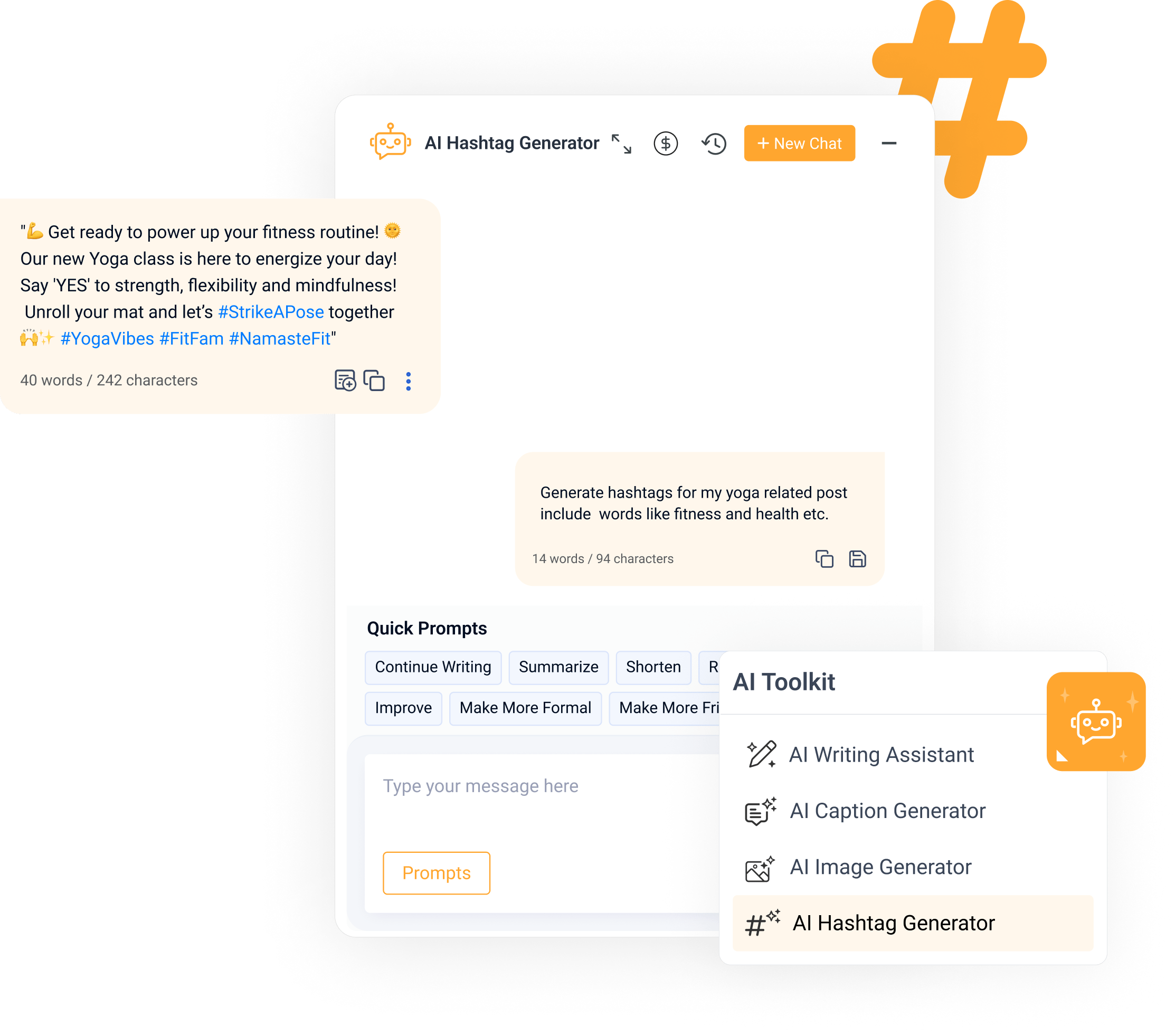Viewport: 1175px width, 1036px height.
Task: Click the '+ New Chat' button
Action: coord(800,144)
